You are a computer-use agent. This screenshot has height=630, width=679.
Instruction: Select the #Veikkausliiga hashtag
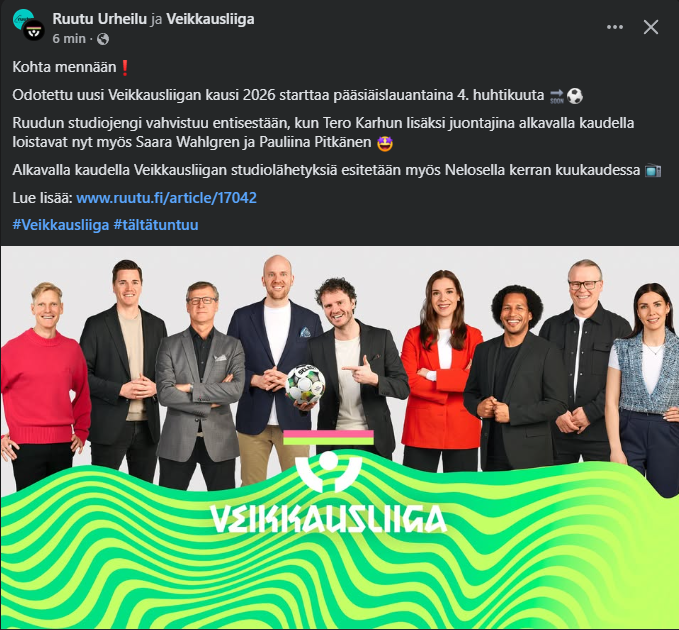coord(61,225)
